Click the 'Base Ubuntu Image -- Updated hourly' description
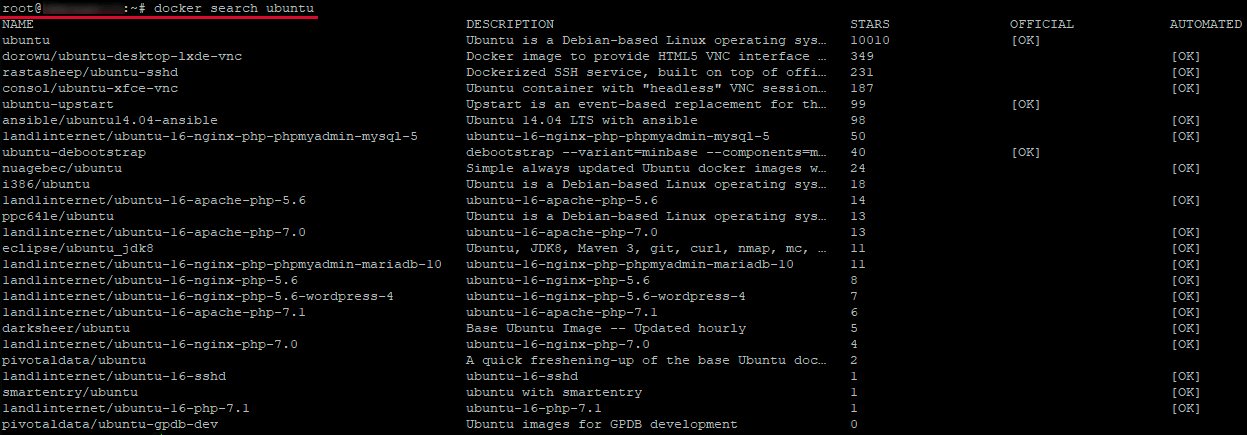 pos(606,328)
